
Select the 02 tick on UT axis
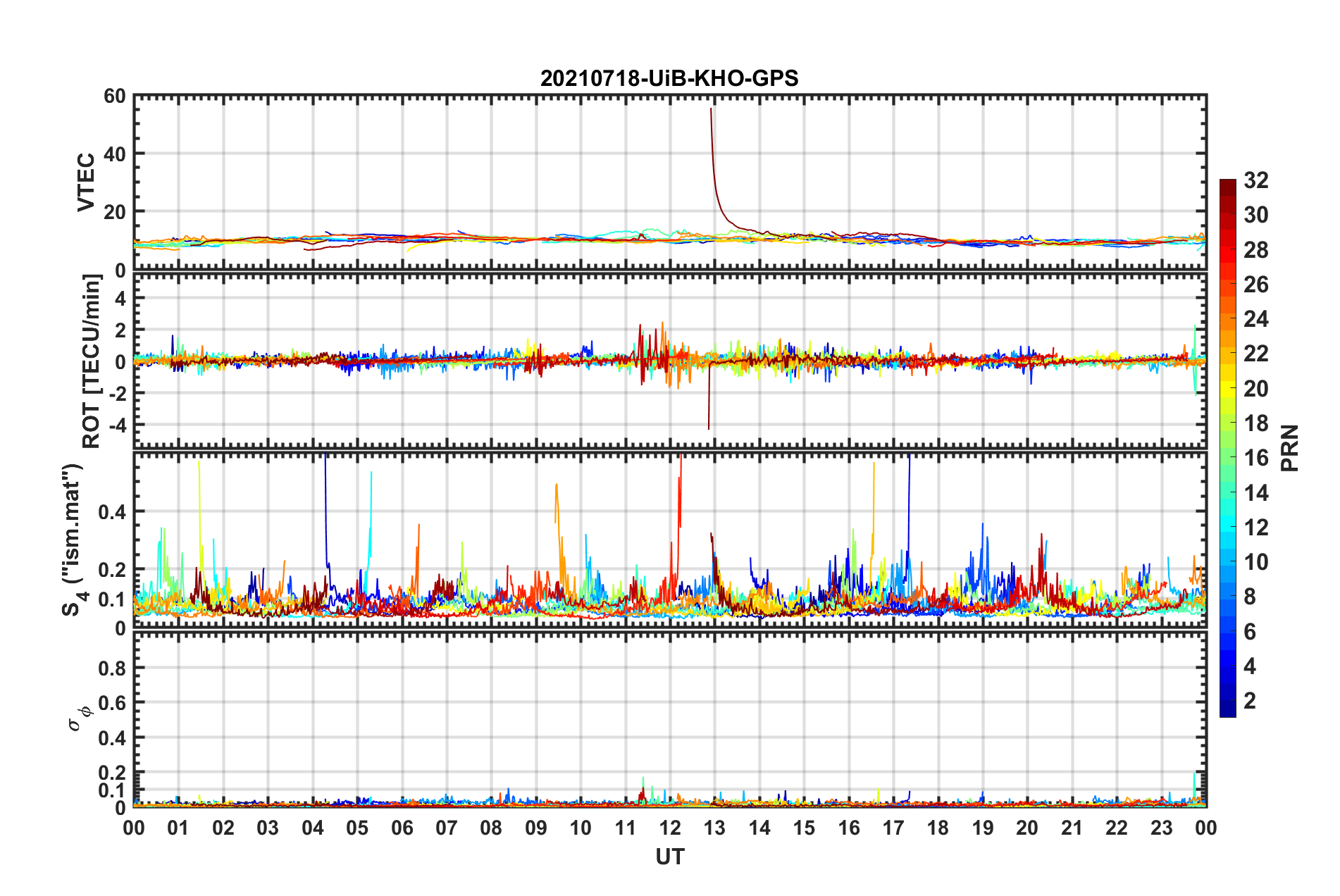tap(223, 828)
